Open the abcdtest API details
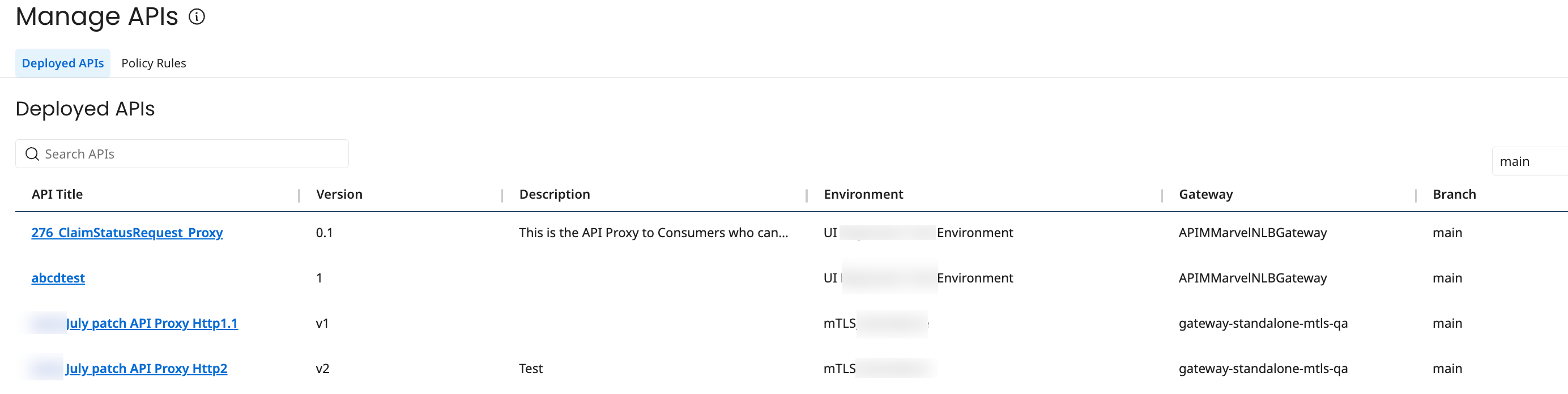This screenshot has width=1568, height=394. (58, 278)
